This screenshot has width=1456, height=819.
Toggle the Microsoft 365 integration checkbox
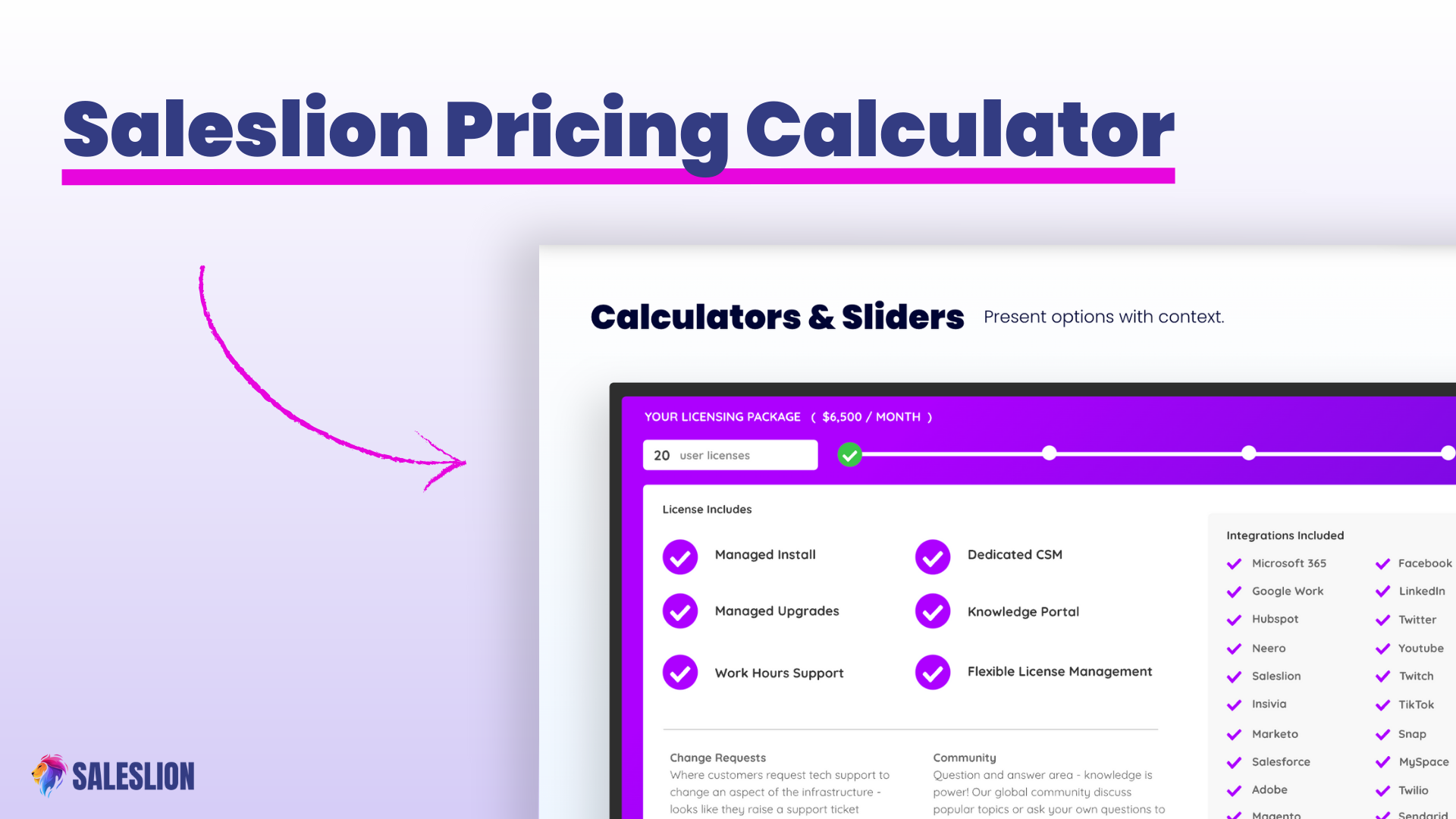pyautogui.click(x=1234, y=563)
